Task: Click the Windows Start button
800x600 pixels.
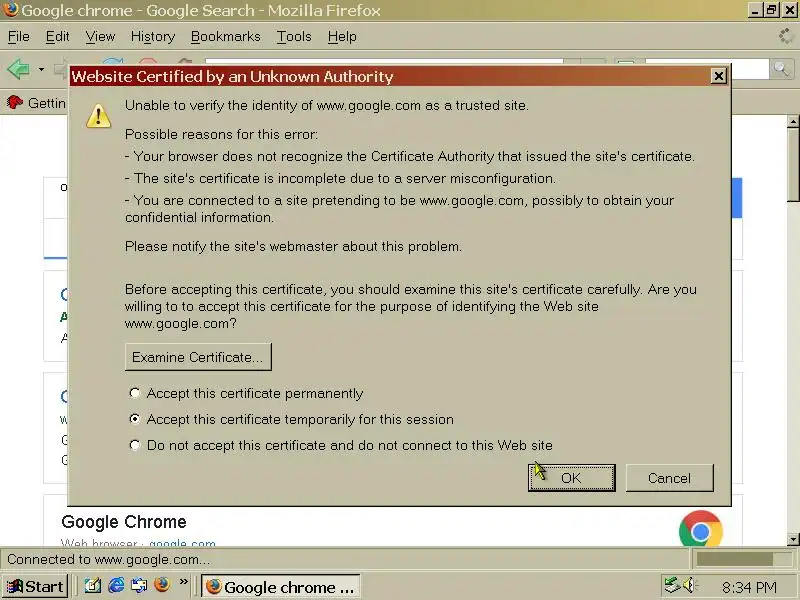Action: click(x=35, y=587)
